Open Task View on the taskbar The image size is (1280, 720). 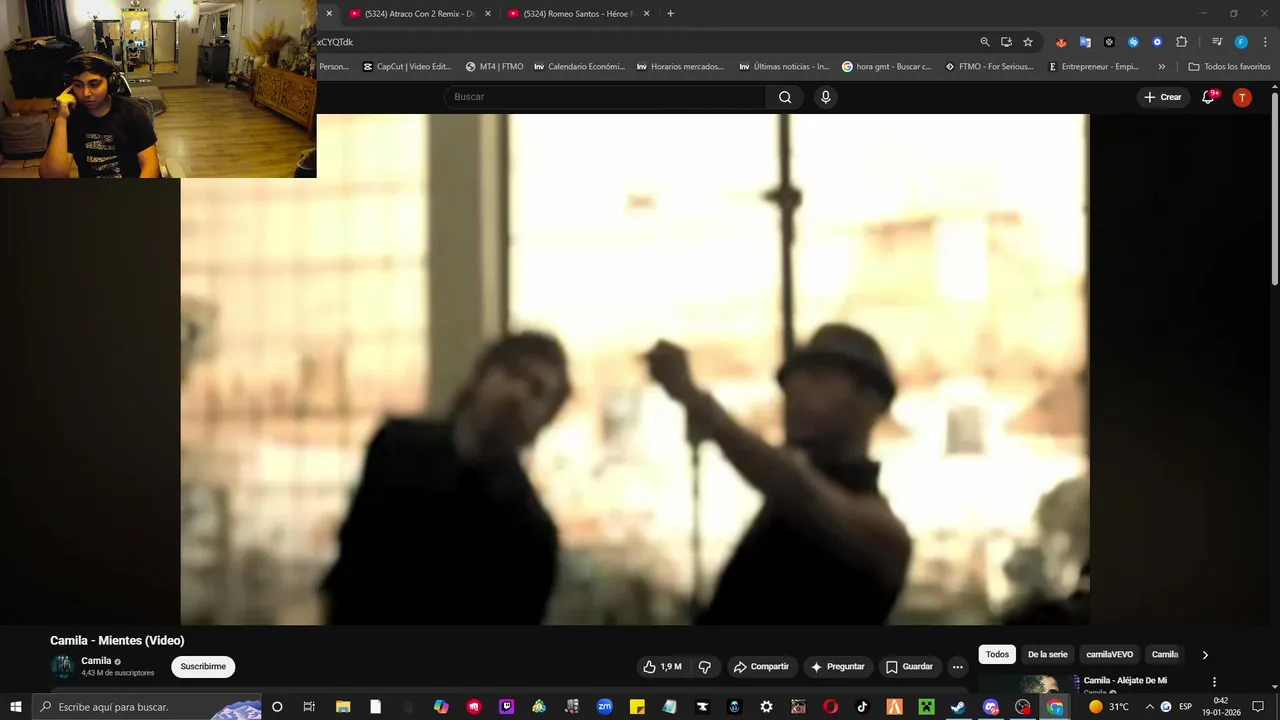(x=309, y=707)
